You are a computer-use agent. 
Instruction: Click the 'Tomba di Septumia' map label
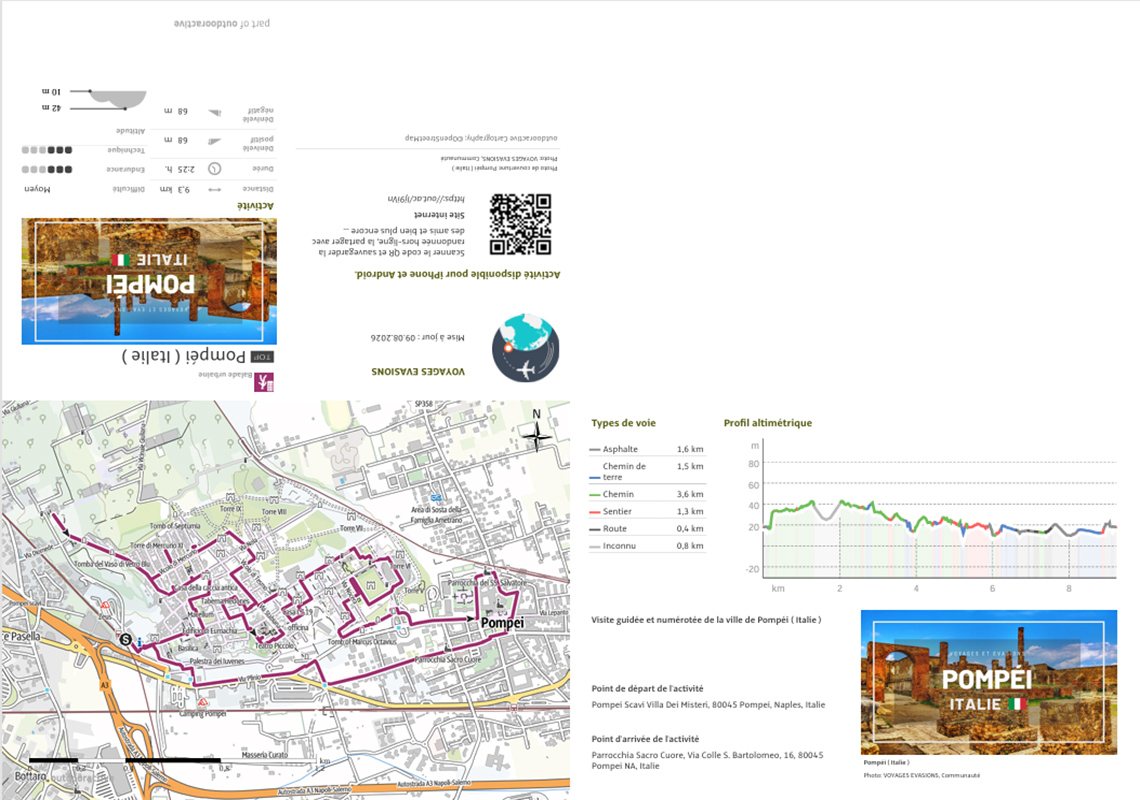[174, 525]
